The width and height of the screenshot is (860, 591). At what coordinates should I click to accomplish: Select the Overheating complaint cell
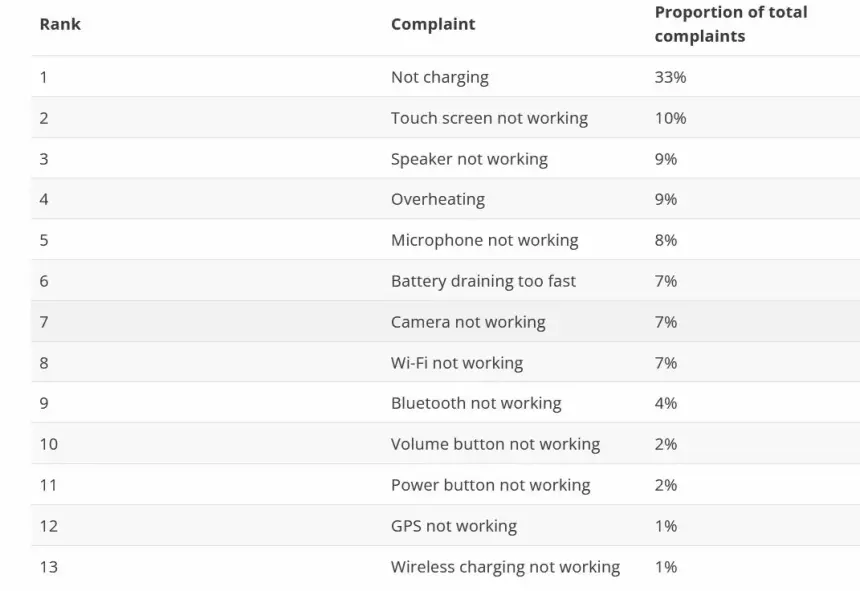click(x=437, y=199)
